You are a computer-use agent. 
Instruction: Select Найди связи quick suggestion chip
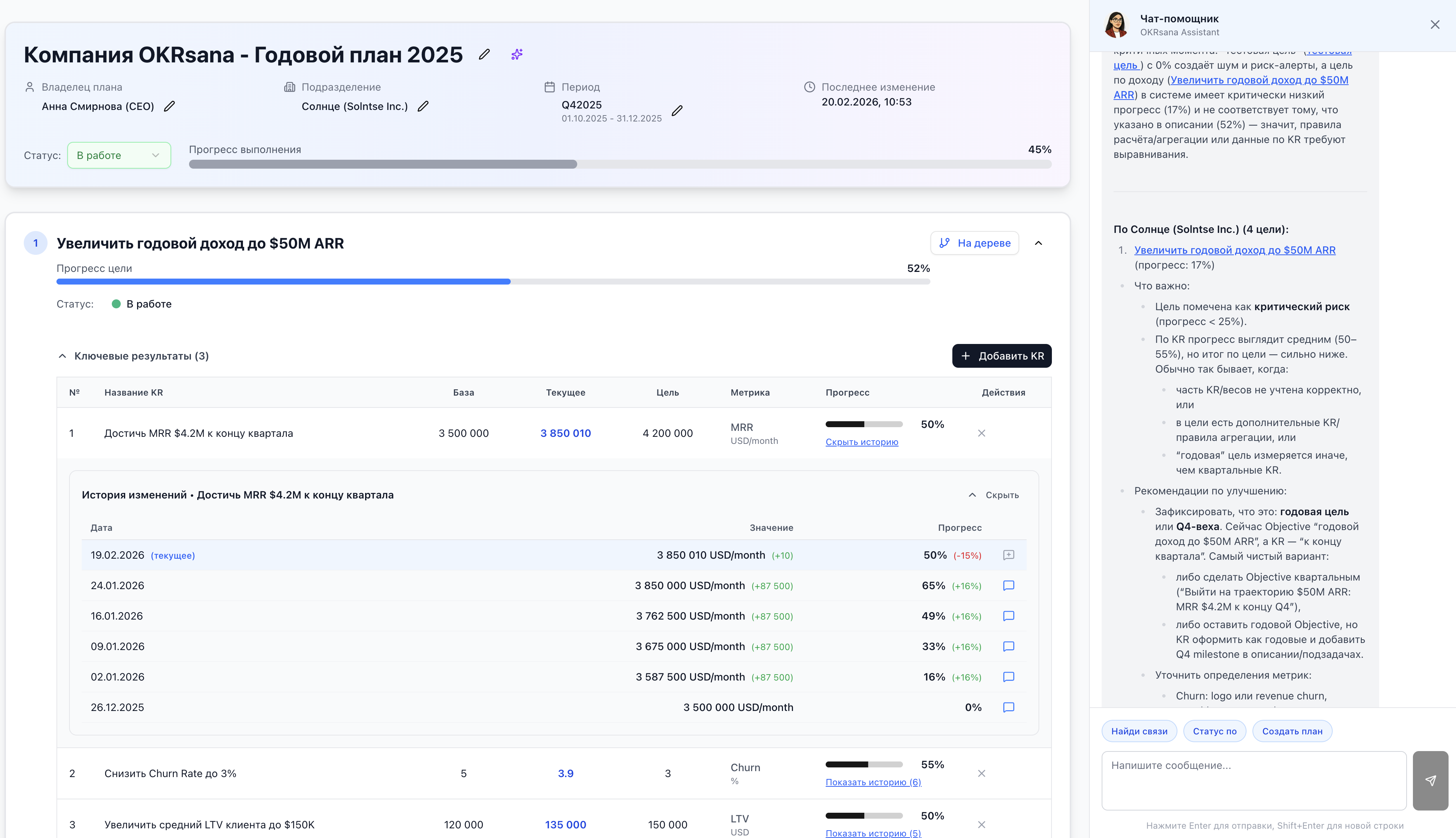(x=1139, y=731)
